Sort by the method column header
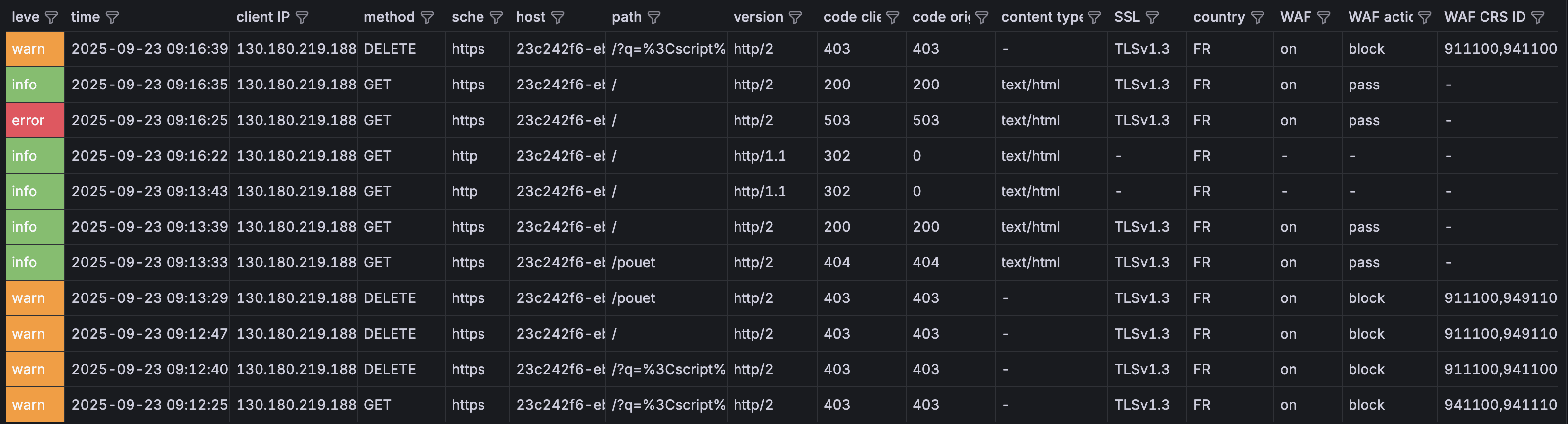 coord(389,17)
